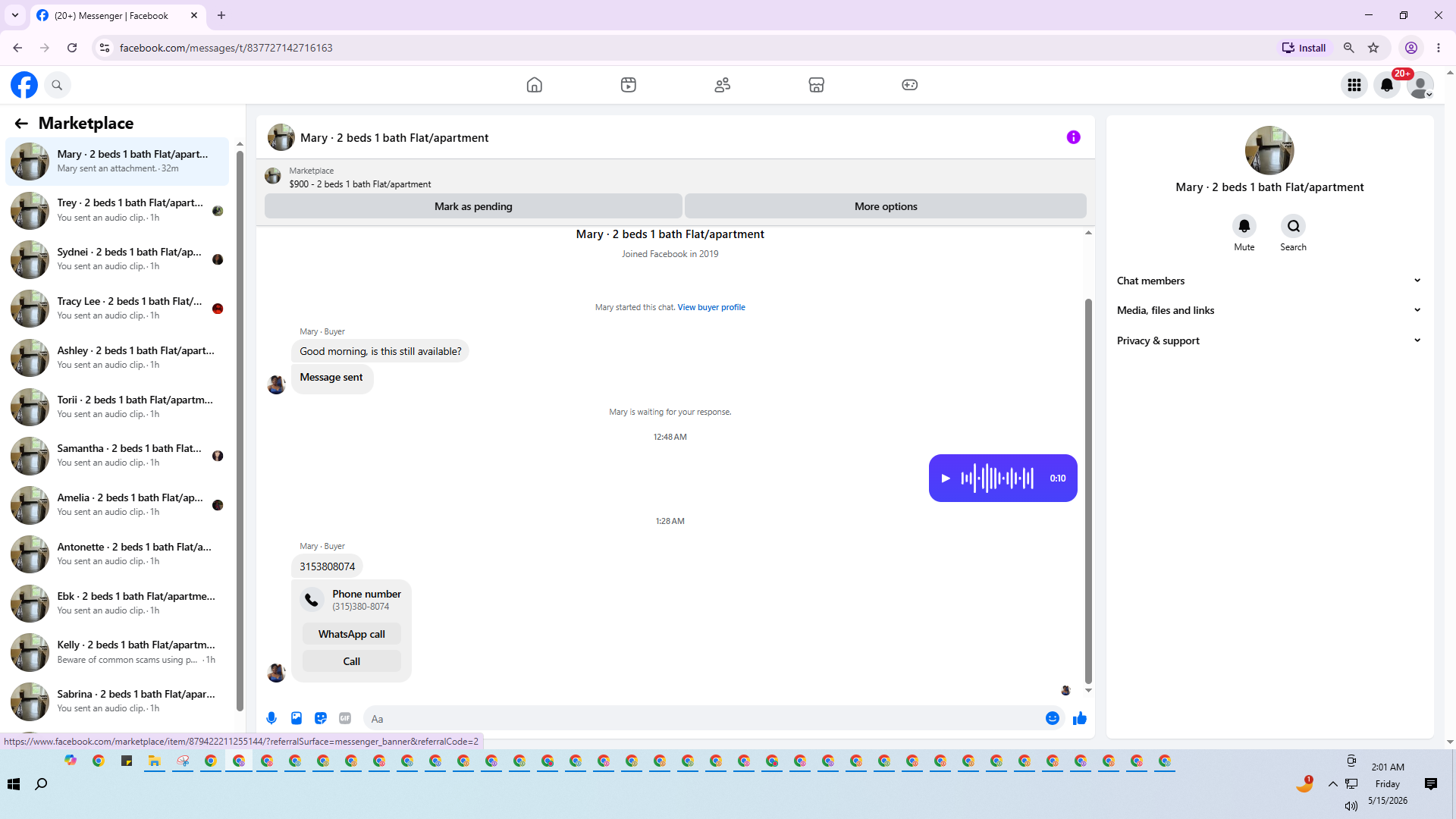Open the Chrome three-dot menu
The image size is (1456, 819).
click(x=1439, y=48)
